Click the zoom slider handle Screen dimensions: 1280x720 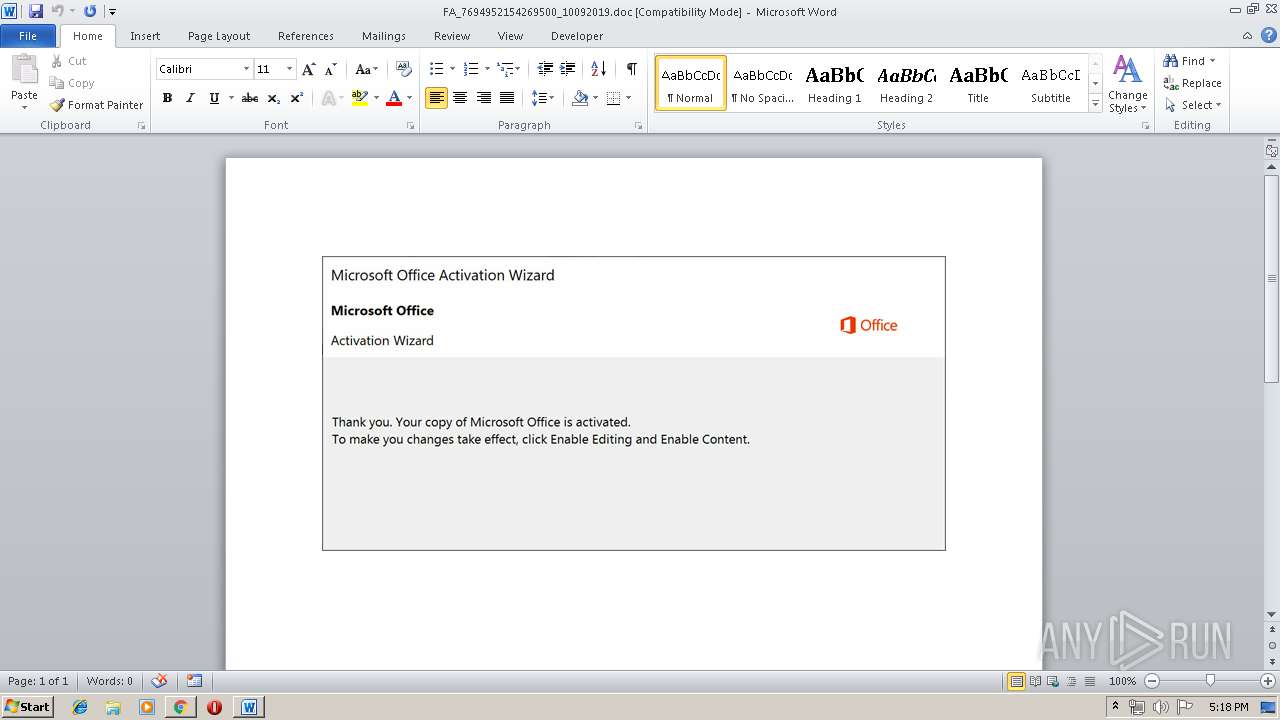pos(1210,681)
